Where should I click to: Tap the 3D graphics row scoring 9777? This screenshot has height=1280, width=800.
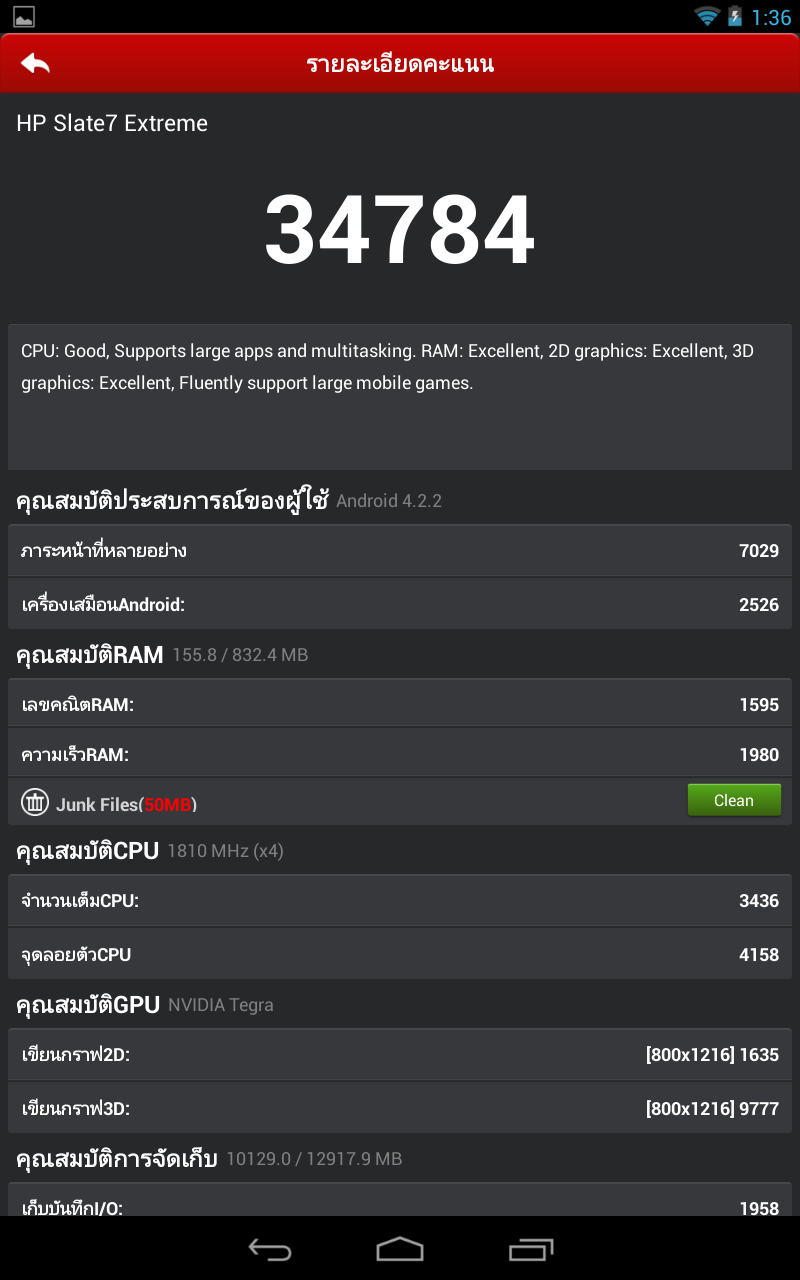[x=400, y=1109]
